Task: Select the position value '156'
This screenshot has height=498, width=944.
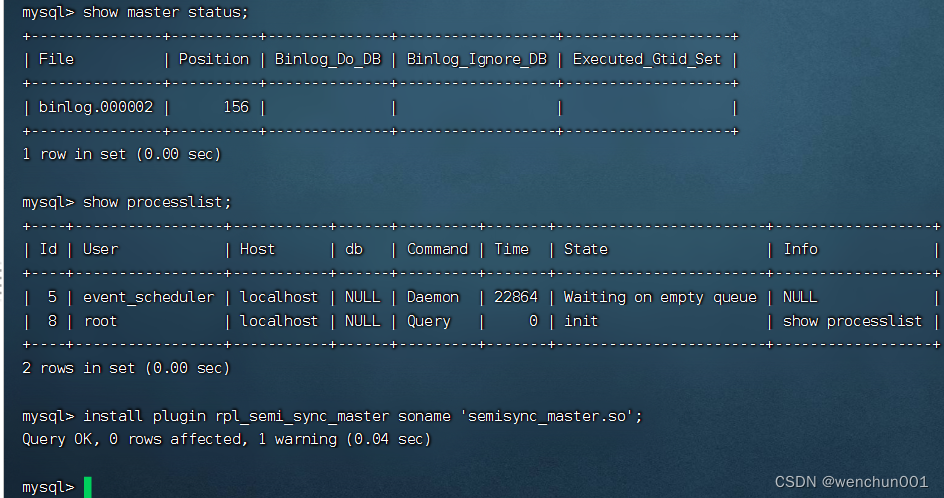Action: tap(236, 107)
